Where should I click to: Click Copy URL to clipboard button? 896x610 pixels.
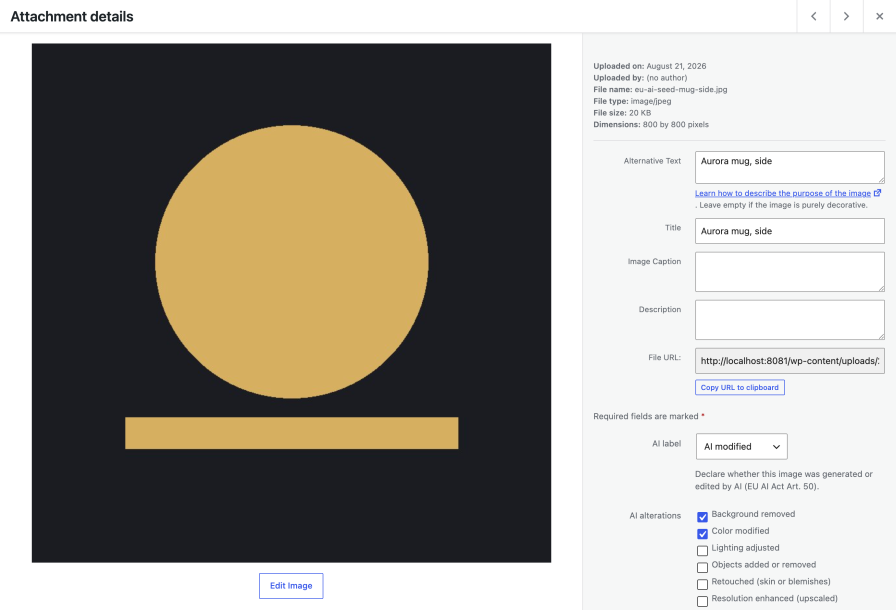[739, 387]
